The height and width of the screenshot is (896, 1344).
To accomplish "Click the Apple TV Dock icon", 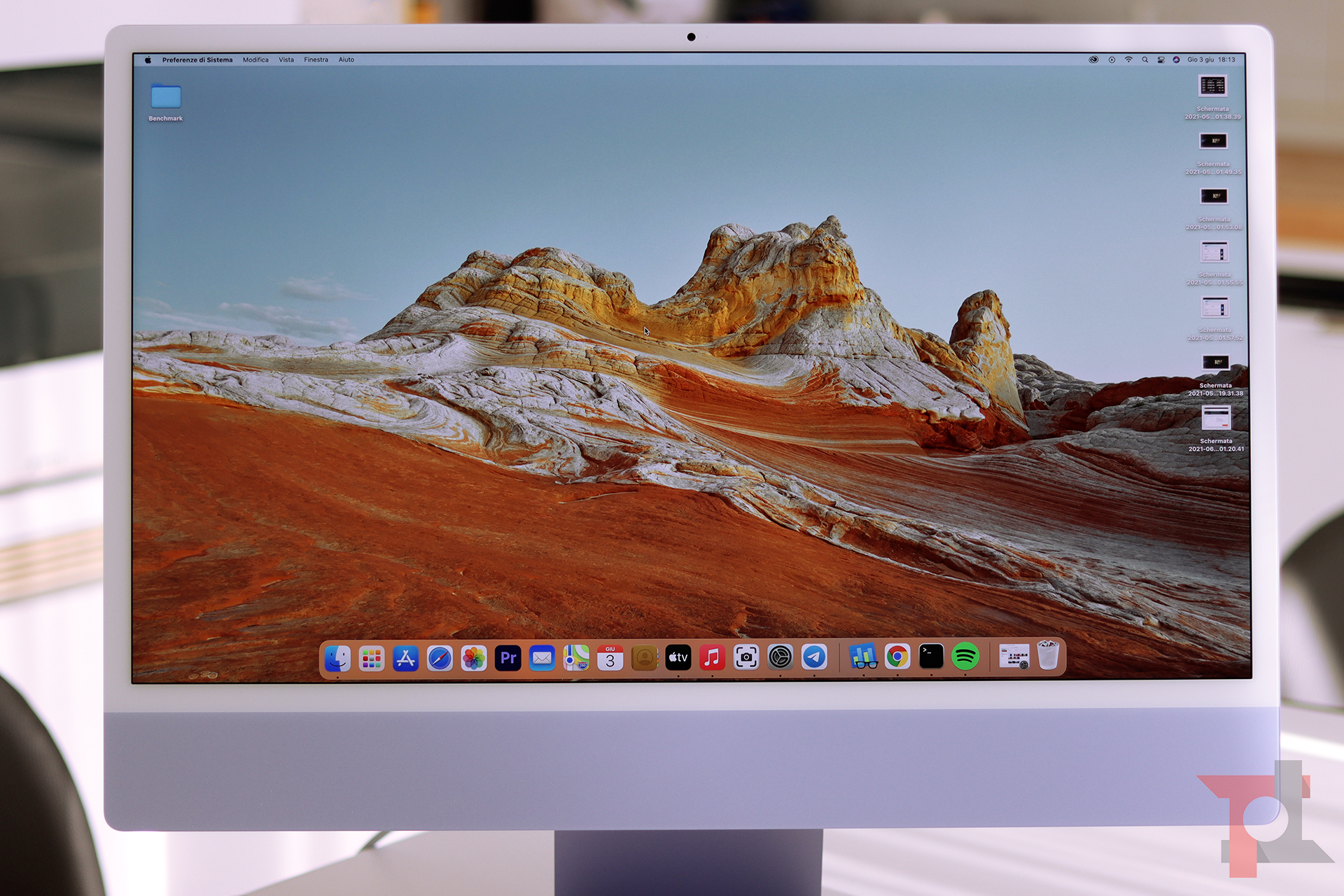I will tap(678, 657).
